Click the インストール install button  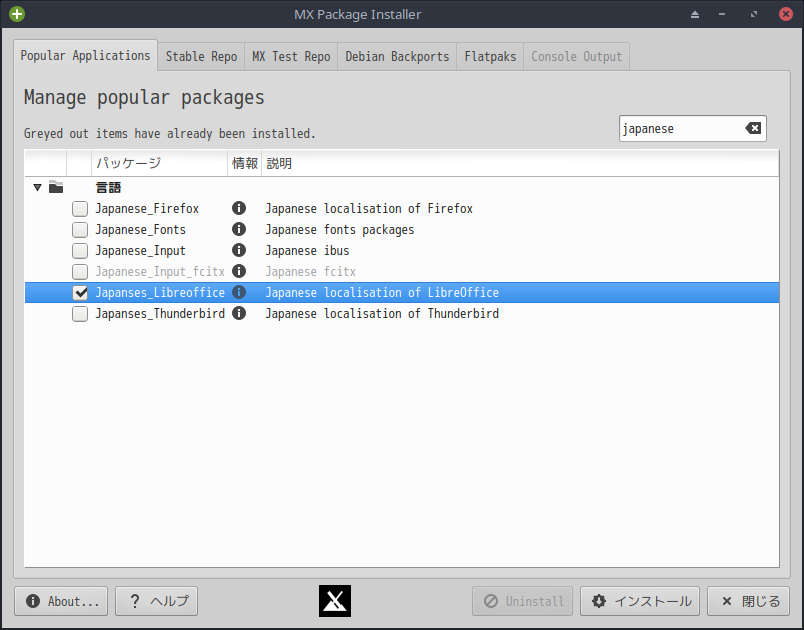pyautogui.click(x=640, y=601)
